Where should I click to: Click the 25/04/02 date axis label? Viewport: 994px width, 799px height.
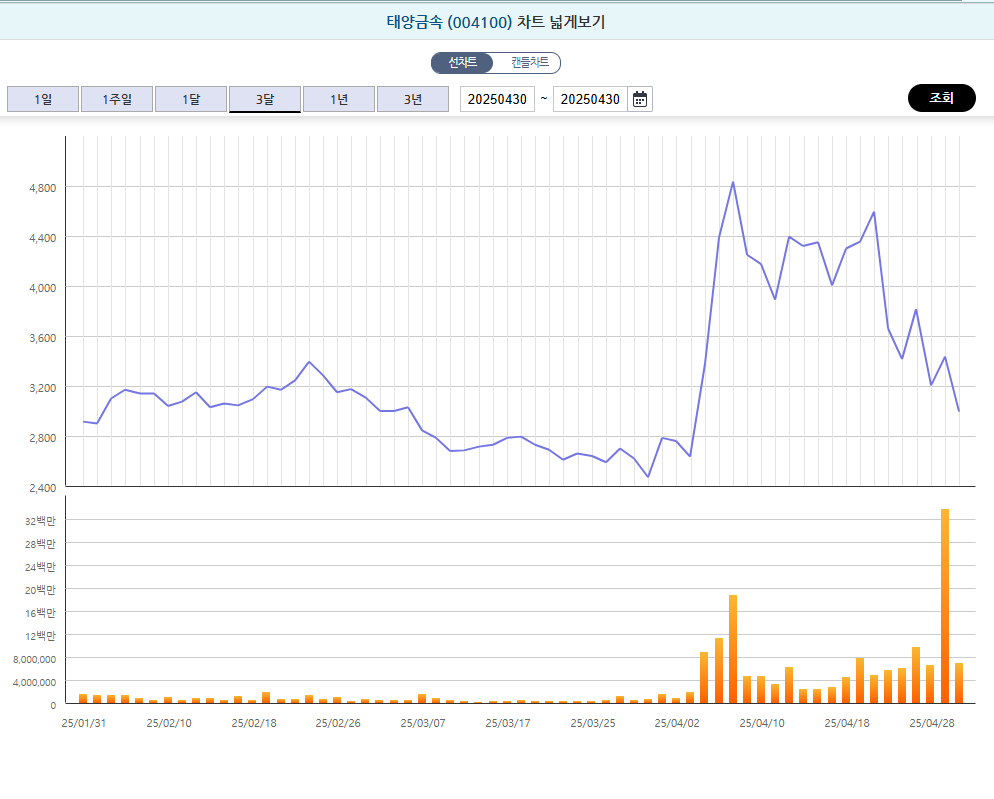pos(677,723)
